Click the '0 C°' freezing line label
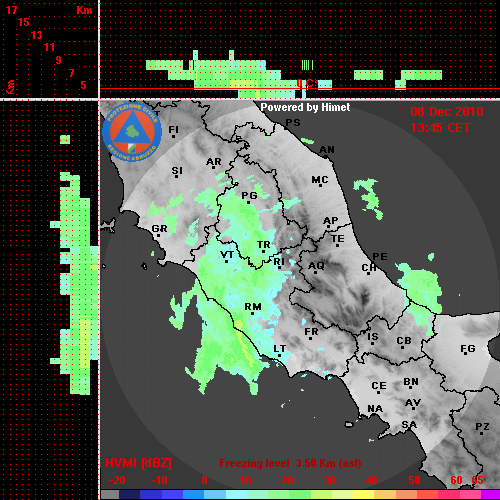This screenshot has height=500, width=500. (306, 83)
